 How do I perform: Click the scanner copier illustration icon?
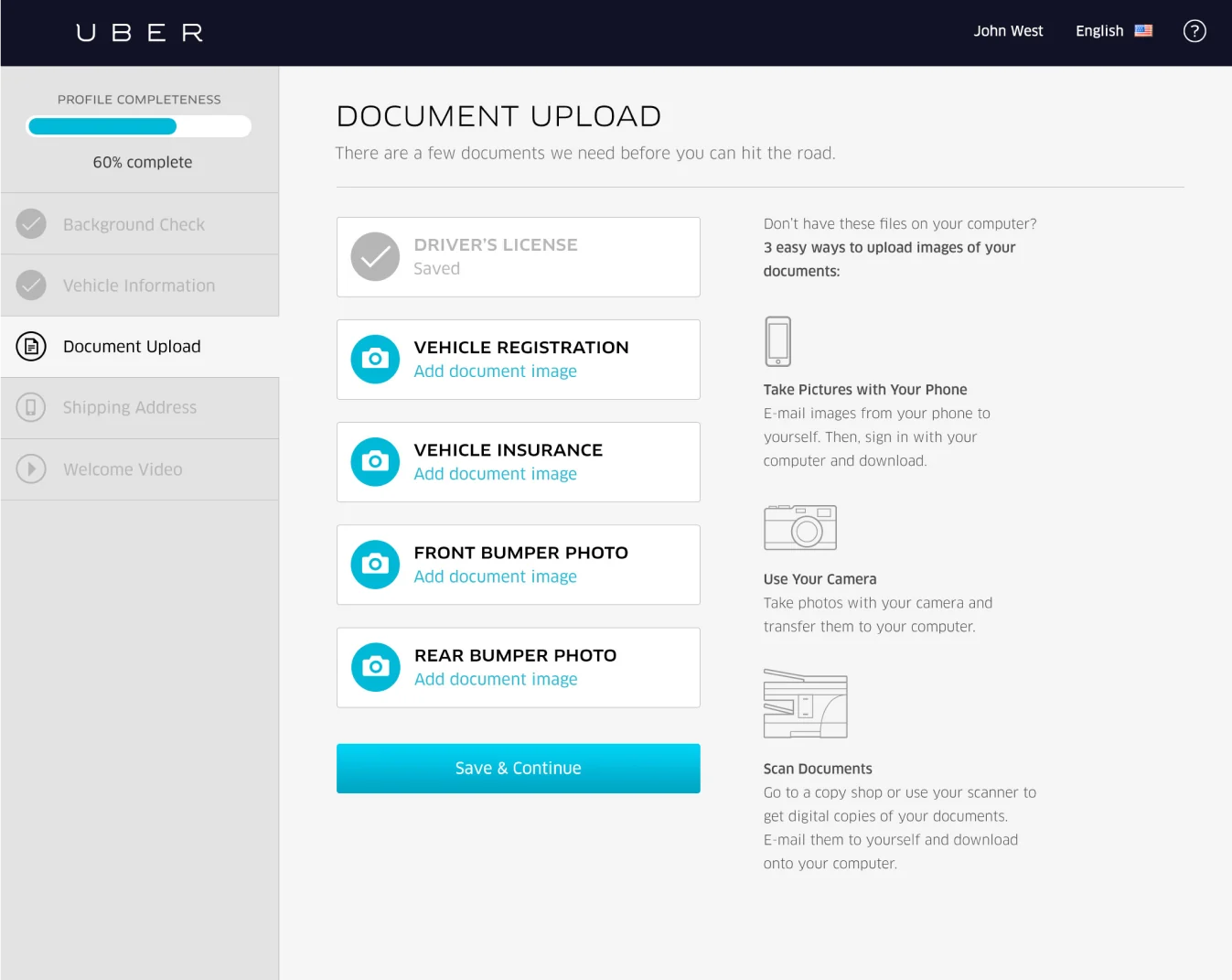[x=806, y=704]
